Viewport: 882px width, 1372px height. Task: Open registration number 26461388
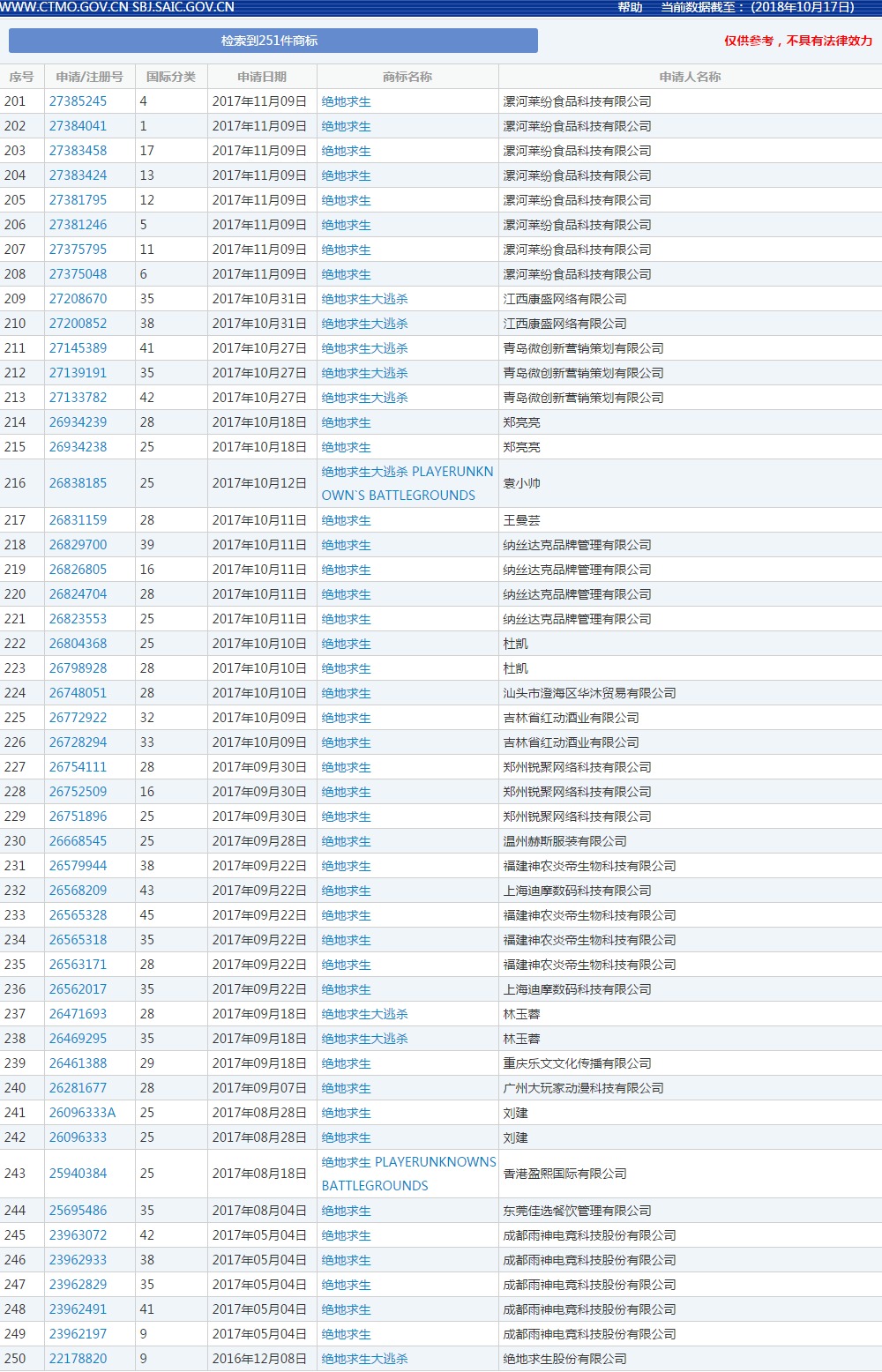click(78, 1063)
